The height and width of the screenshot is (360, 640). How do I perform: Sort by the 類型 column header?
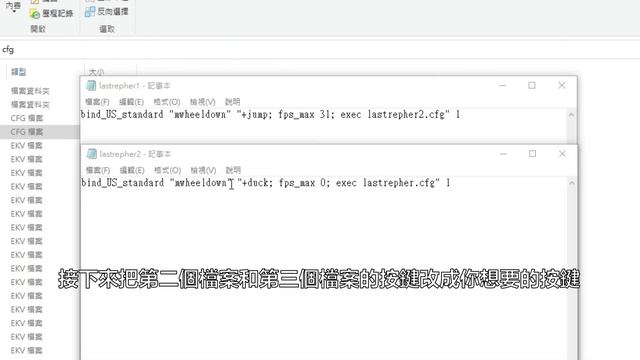coord(19,72)
